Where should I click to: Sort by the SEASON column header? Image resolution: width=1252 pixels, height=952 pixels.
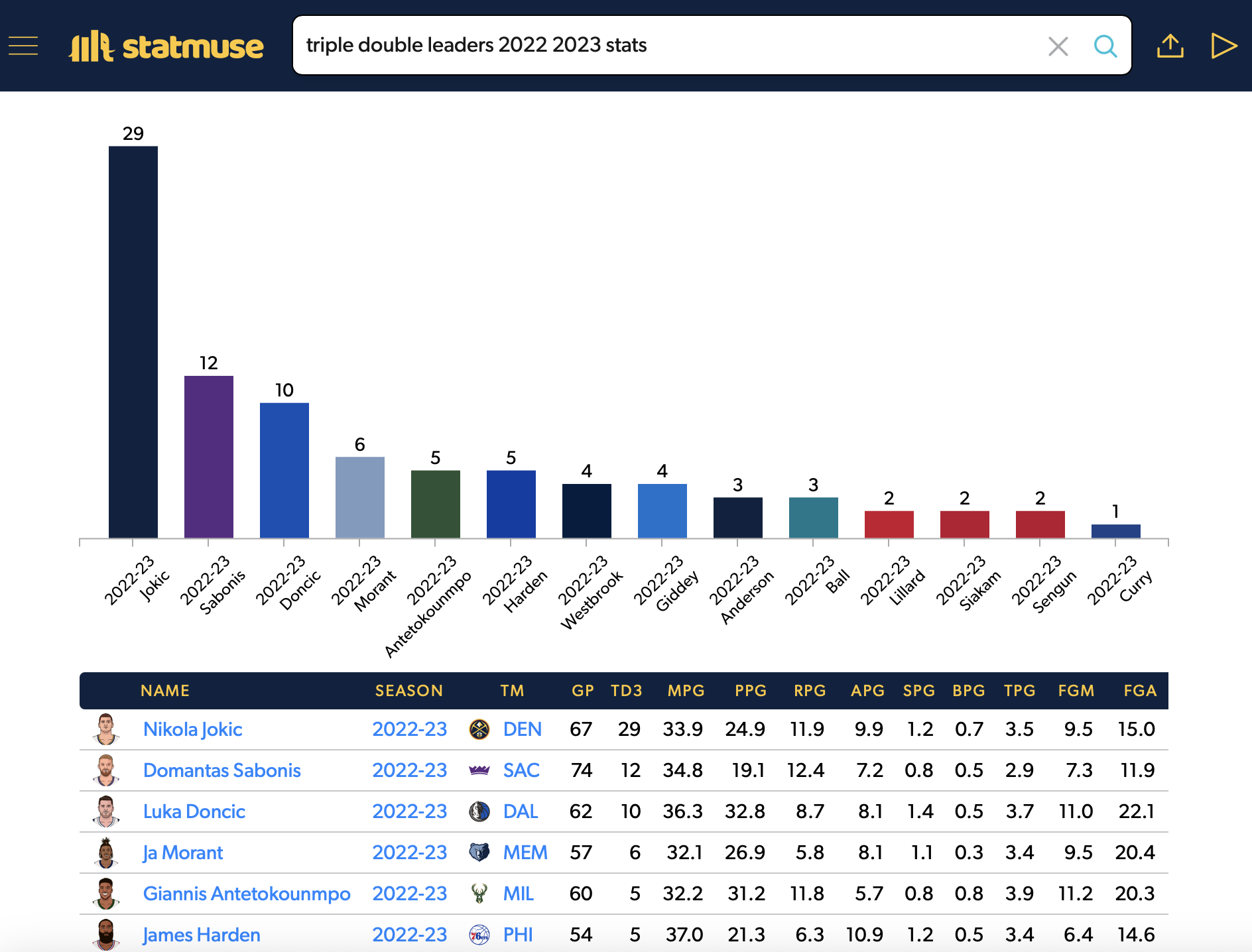coord(409,691)
